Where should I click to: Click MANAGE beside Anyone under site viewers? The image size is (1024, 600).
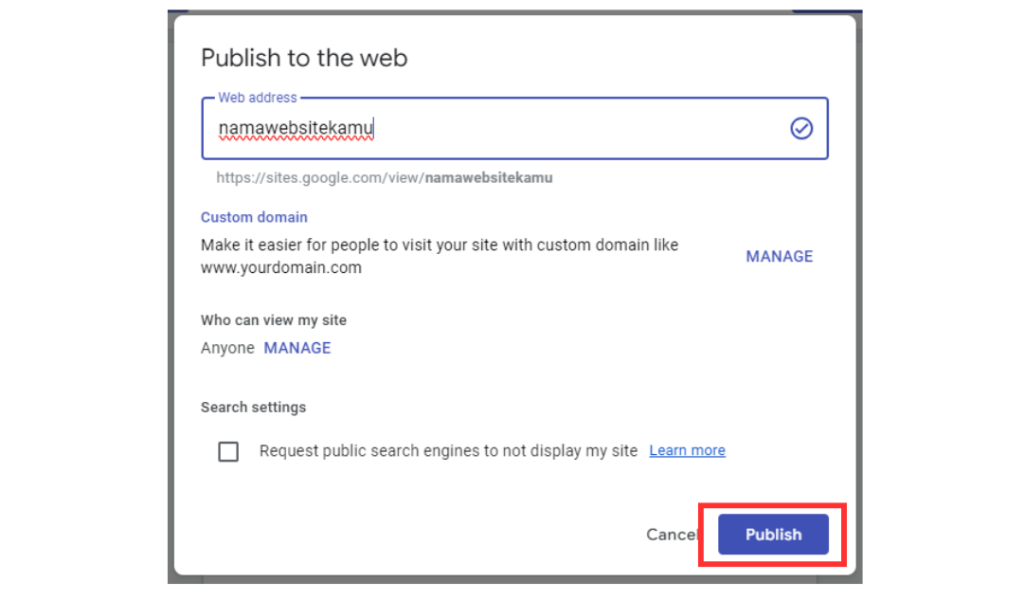point(297,348)
